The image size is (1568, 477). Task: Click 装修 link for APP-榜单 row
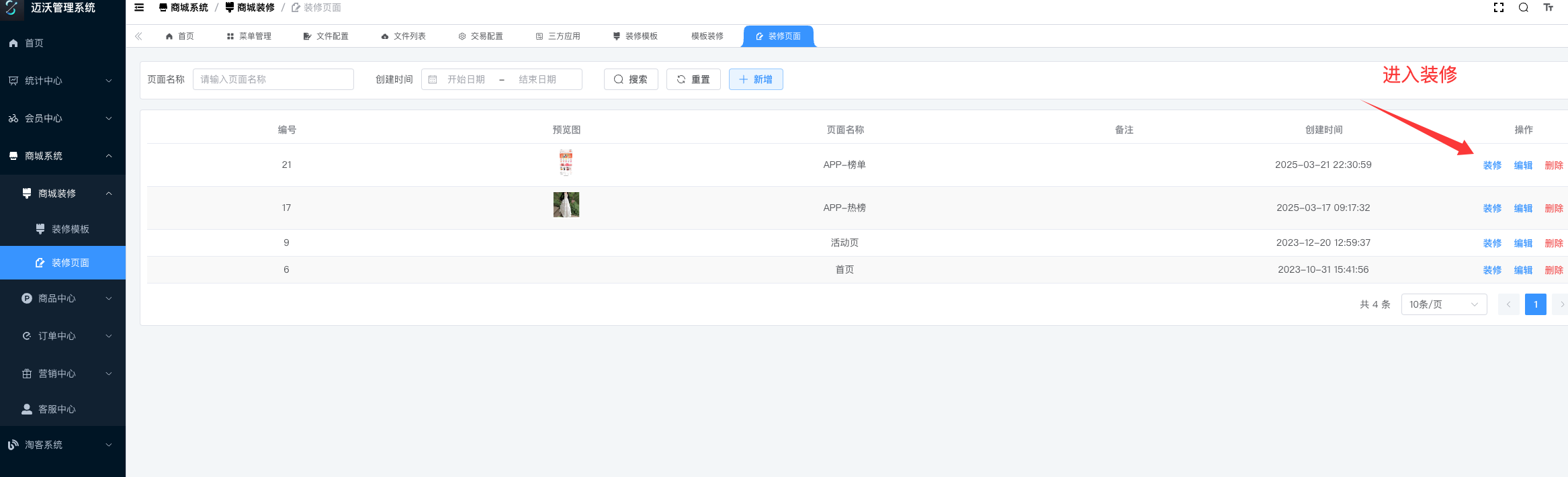[1492, 165]
